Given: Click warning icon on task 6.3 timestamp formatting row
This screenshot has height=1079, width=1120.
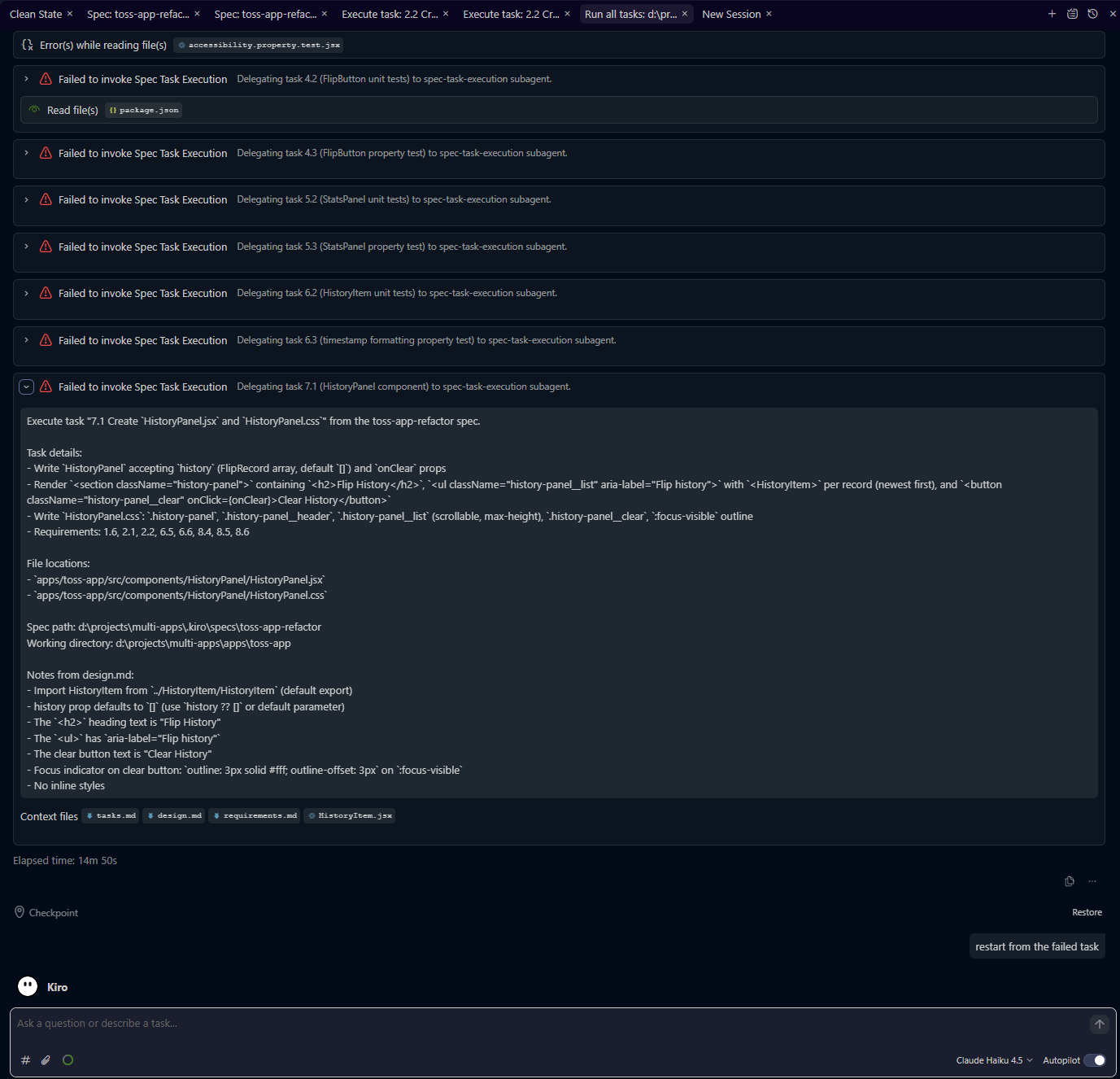Looking at the screenshot, I should [x=46, y=340].
